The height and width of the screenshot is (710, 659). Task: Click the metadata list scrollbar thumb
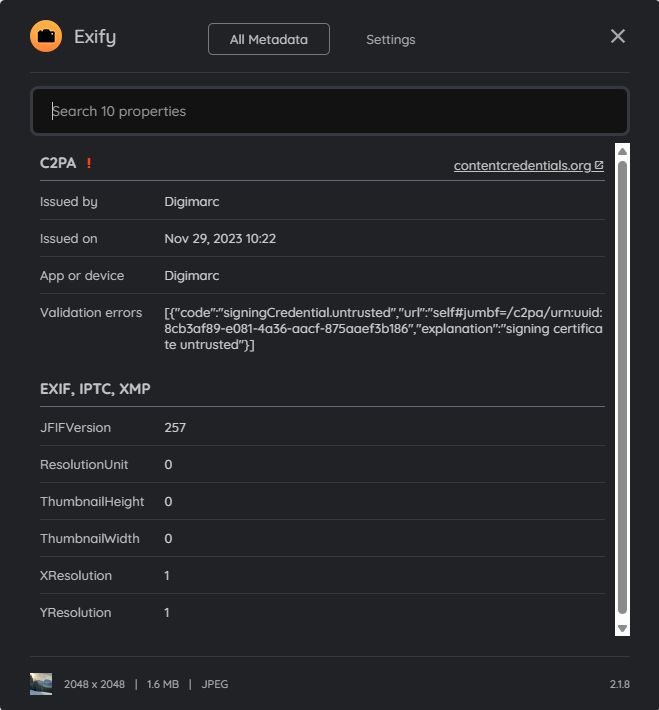[x=622, y=387]
